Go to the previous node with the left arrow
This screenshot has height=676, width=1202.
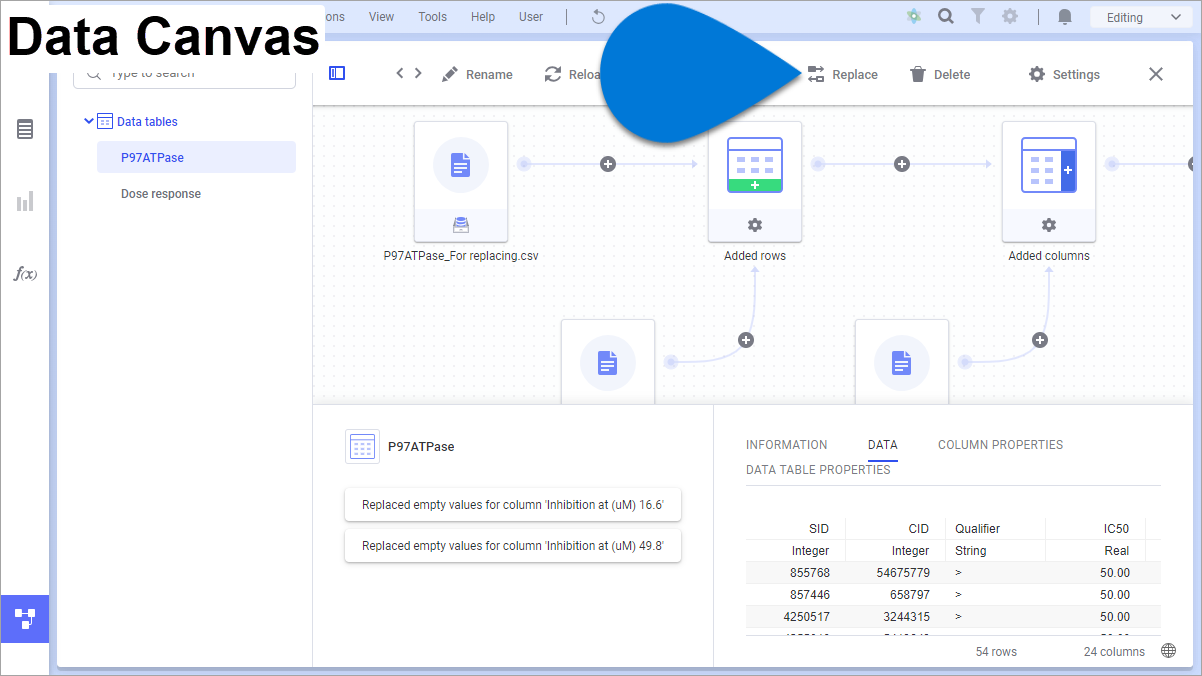[x=400, y=73]
